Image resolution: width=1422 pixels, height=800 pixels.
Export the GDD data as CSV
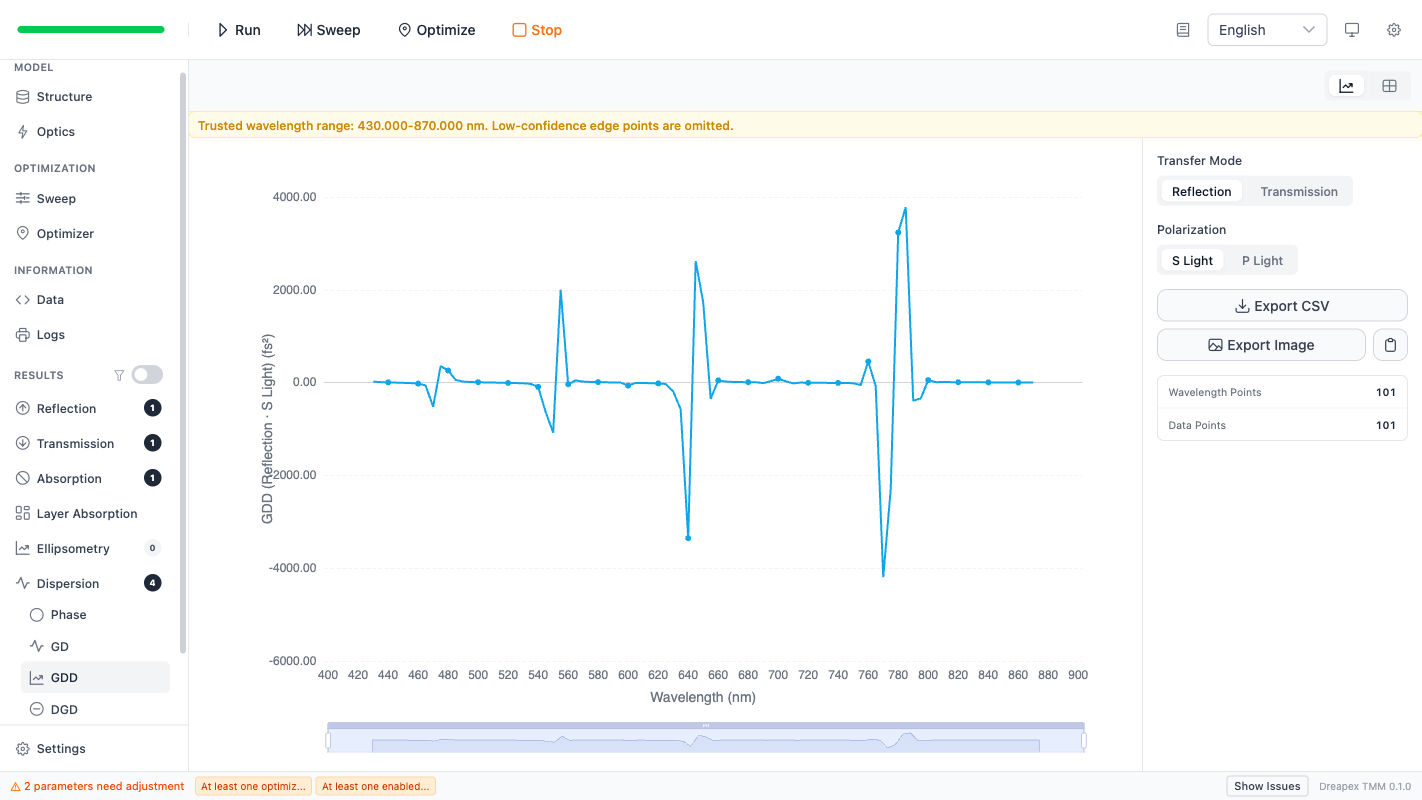click(x=1282, y=305)
